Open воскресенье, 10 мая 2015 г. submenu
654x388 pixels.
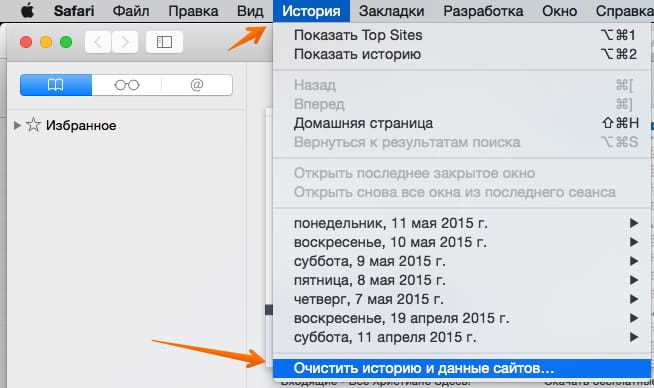462,242
